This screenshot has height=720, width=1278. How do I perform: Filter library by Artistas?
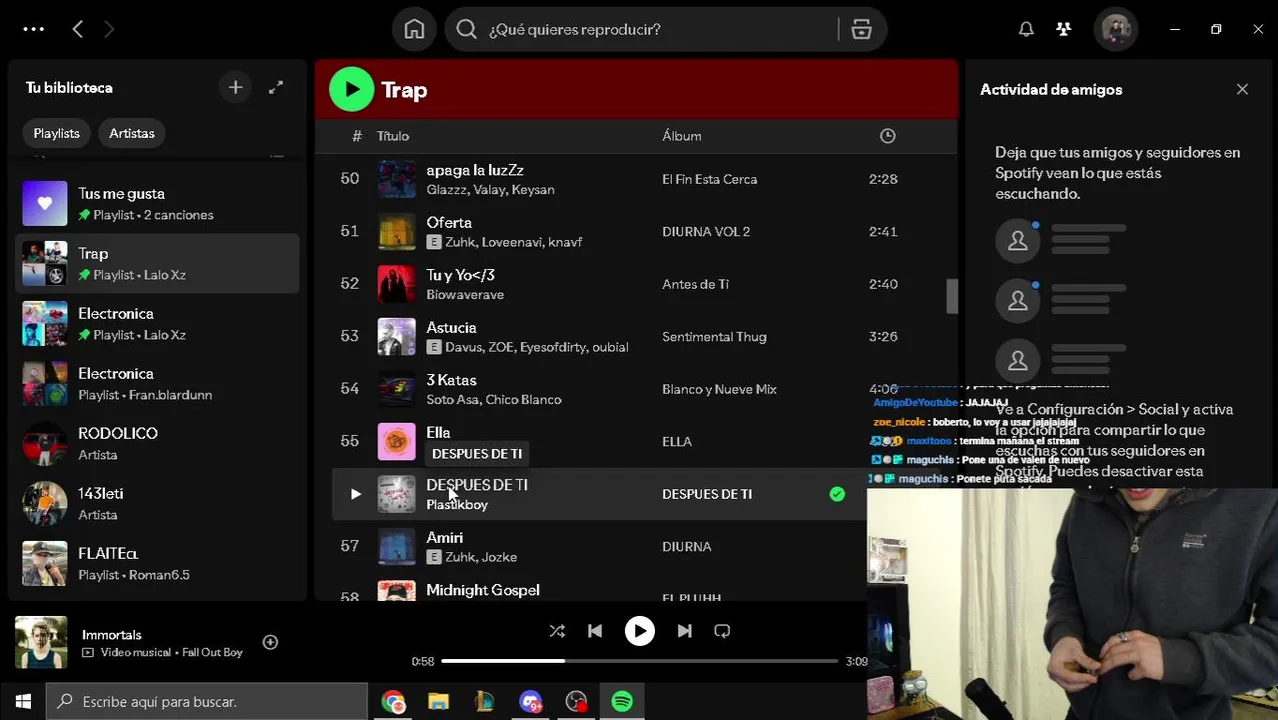(131, 133)
